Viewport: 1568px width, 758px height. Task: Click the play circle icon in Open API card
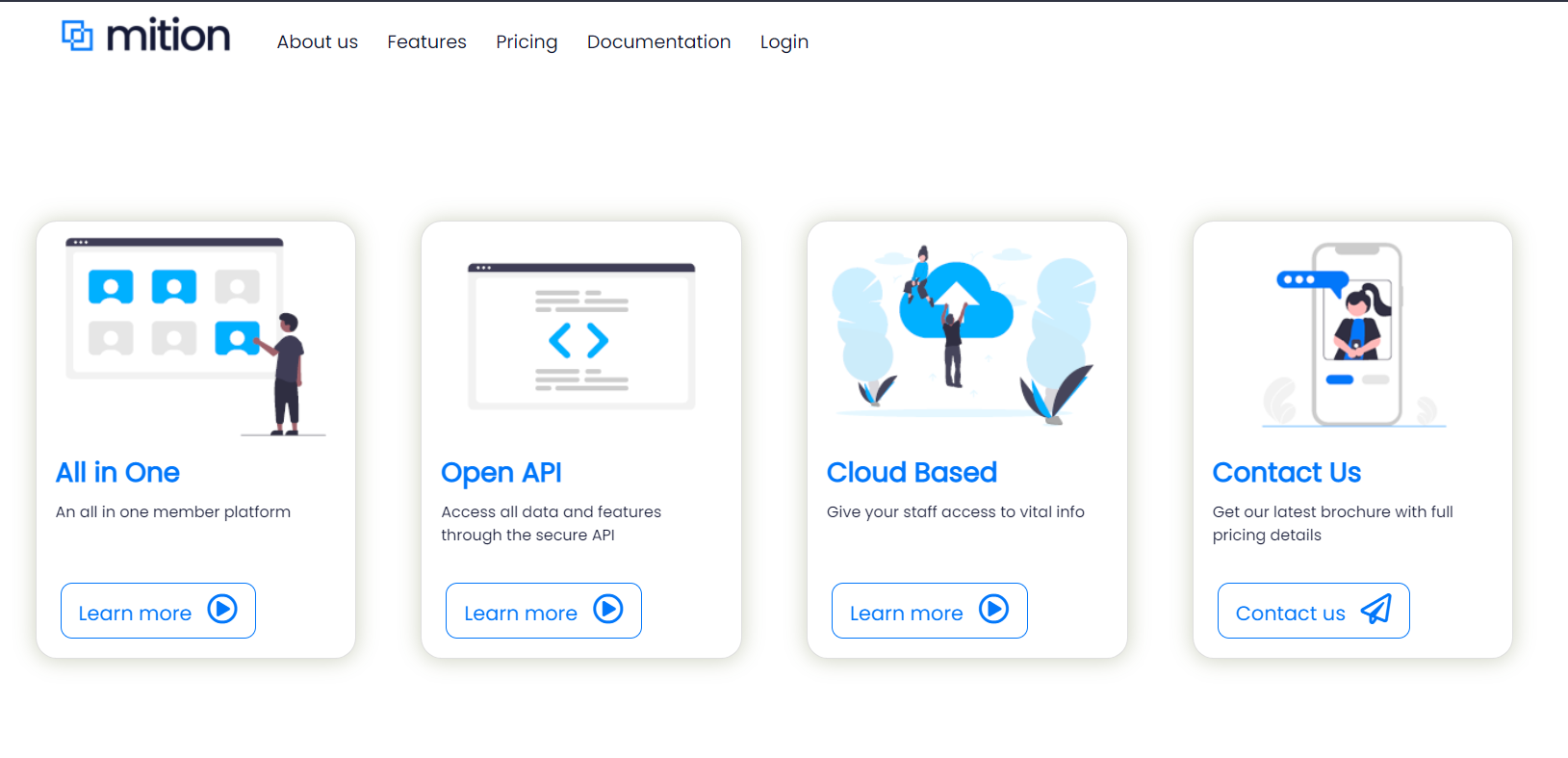pyautogui.click(x=608, y=609)
